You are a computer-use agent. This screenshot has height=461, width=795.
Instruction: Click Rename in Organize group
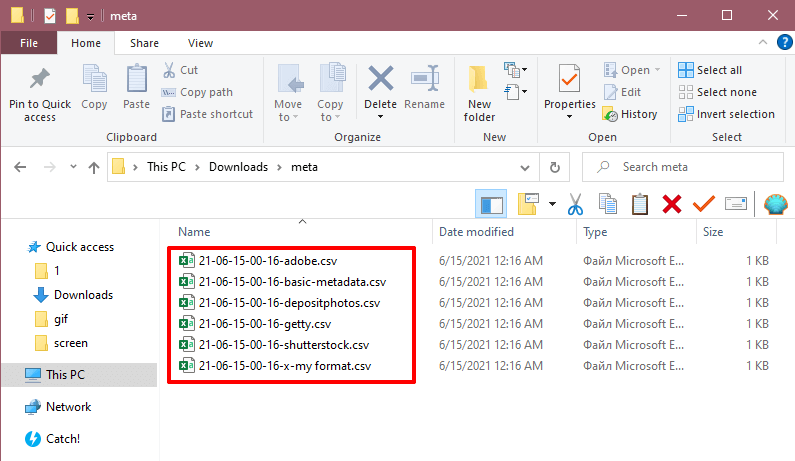tap(424, 88)
